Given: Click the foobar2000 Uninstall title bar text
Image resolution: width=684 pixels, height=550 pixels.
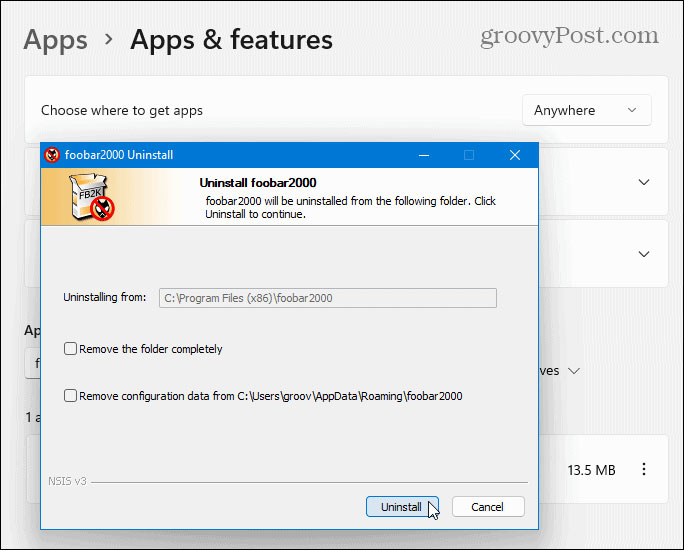Looking at the screenshot, I should click(119, 155).
